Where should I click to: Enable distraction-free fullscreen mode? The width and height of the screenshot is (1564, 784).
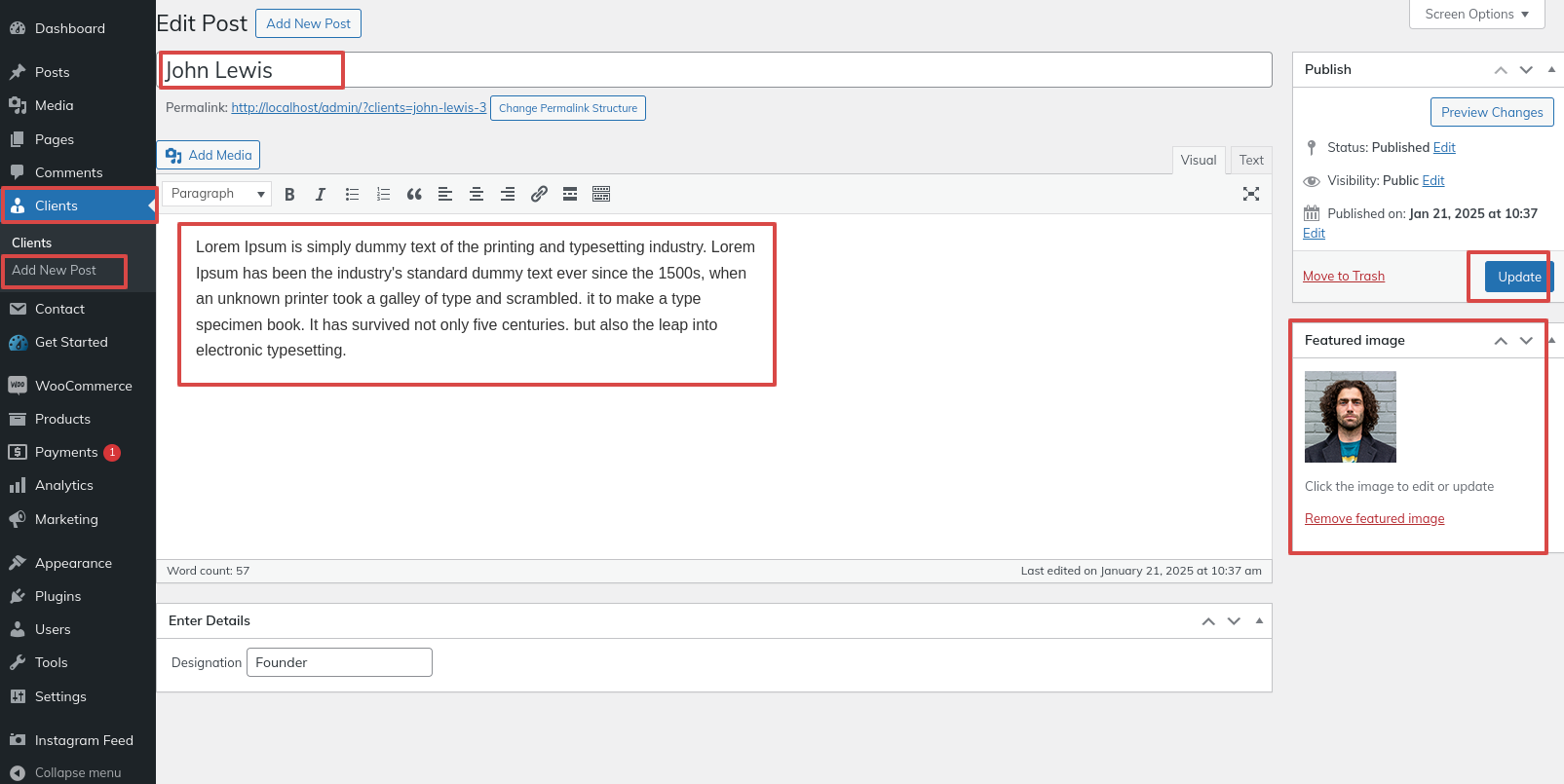coord(1251,194)
